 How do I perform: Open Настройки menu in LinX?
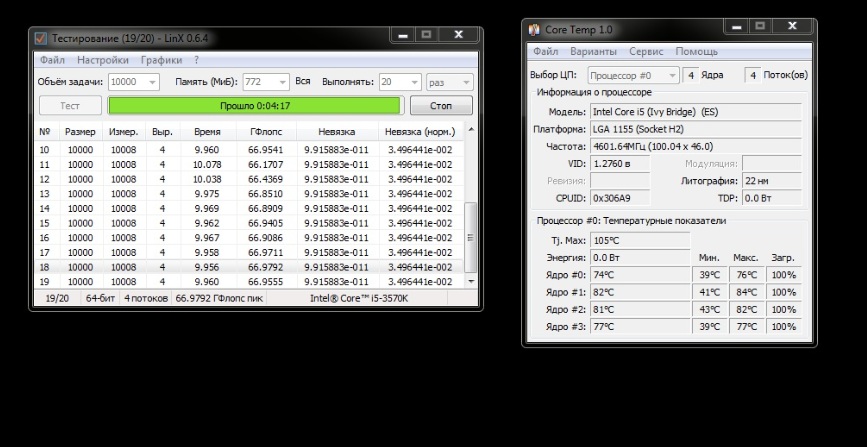click(102, 60)
